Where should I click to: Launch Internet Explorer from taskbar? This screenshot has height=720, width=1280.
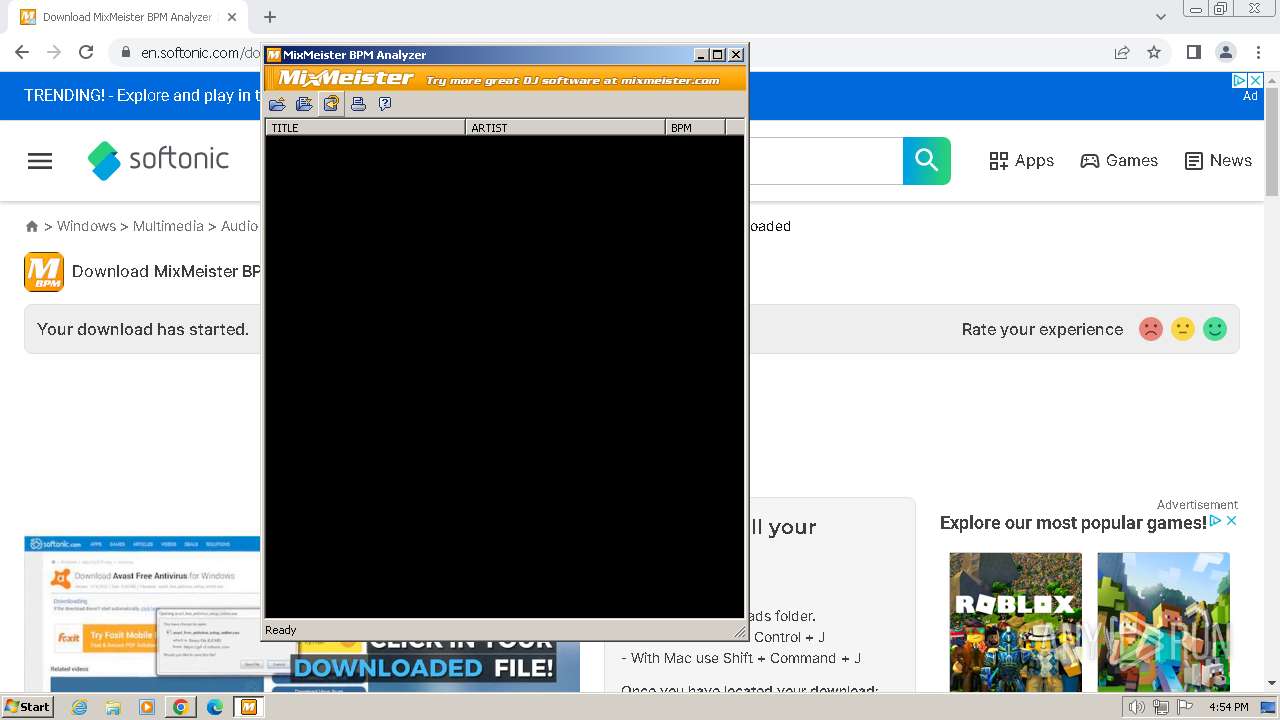click(79, 707)
